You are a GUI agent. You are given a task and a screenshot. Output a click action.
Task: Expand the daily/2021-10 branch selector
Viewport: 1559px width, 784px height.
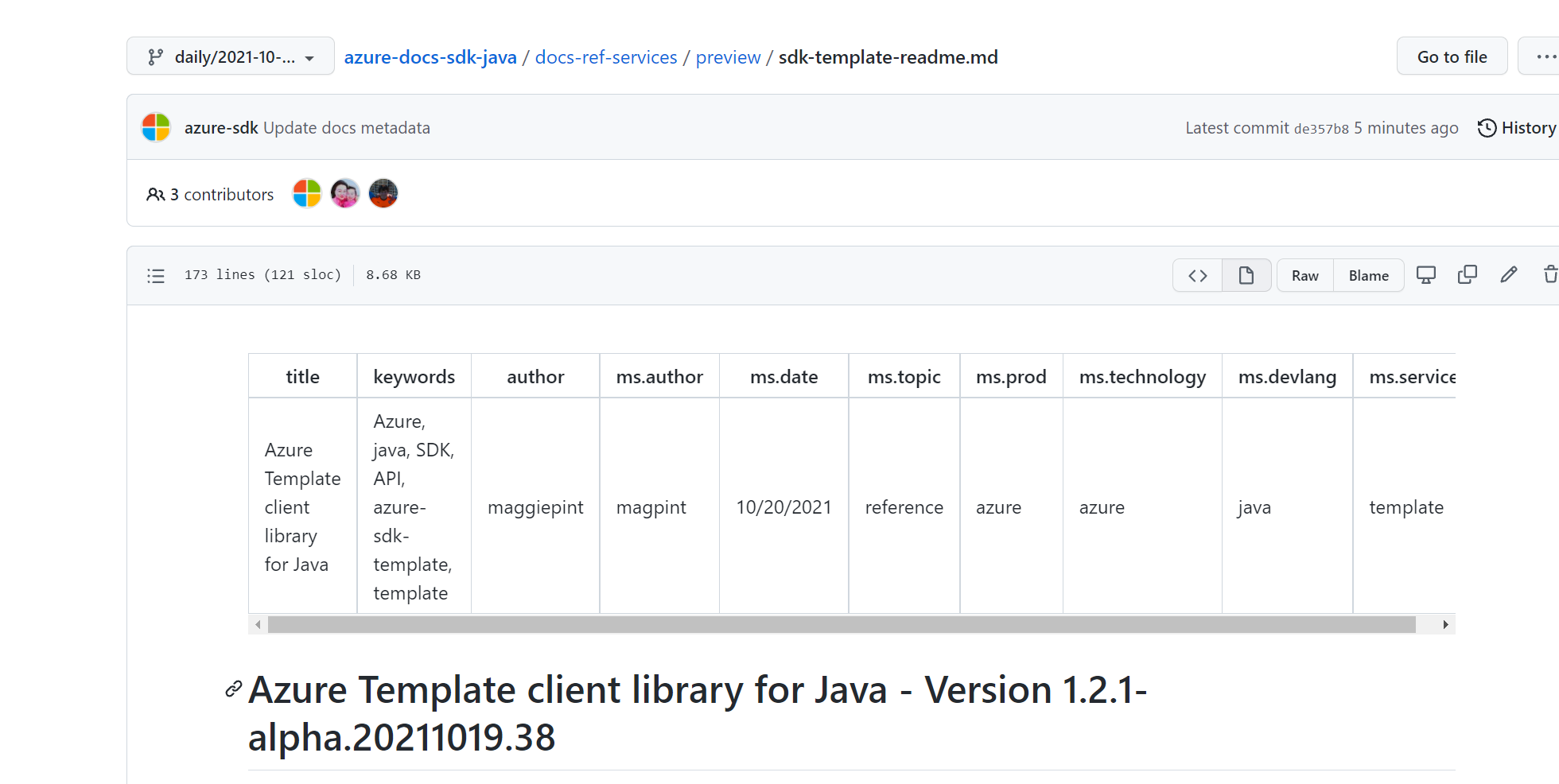(230, 56)
